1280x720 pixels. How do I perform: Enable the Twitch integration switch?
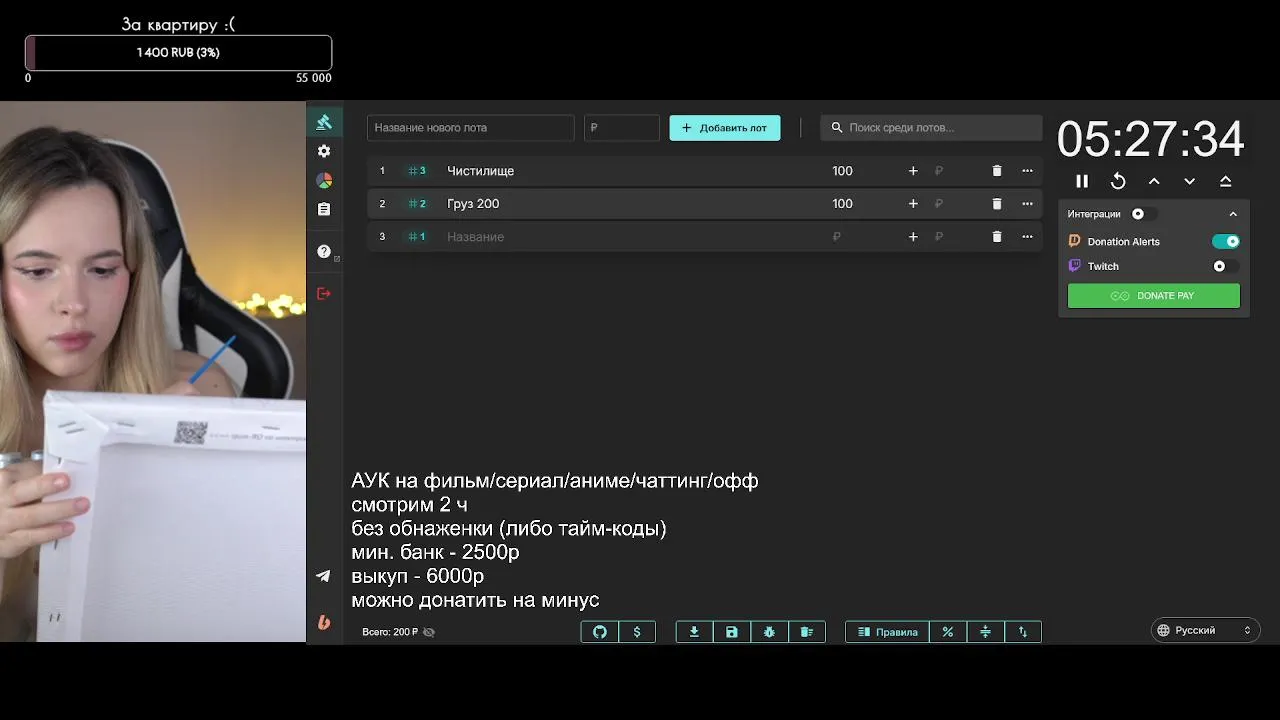(x=1226, y=266)
